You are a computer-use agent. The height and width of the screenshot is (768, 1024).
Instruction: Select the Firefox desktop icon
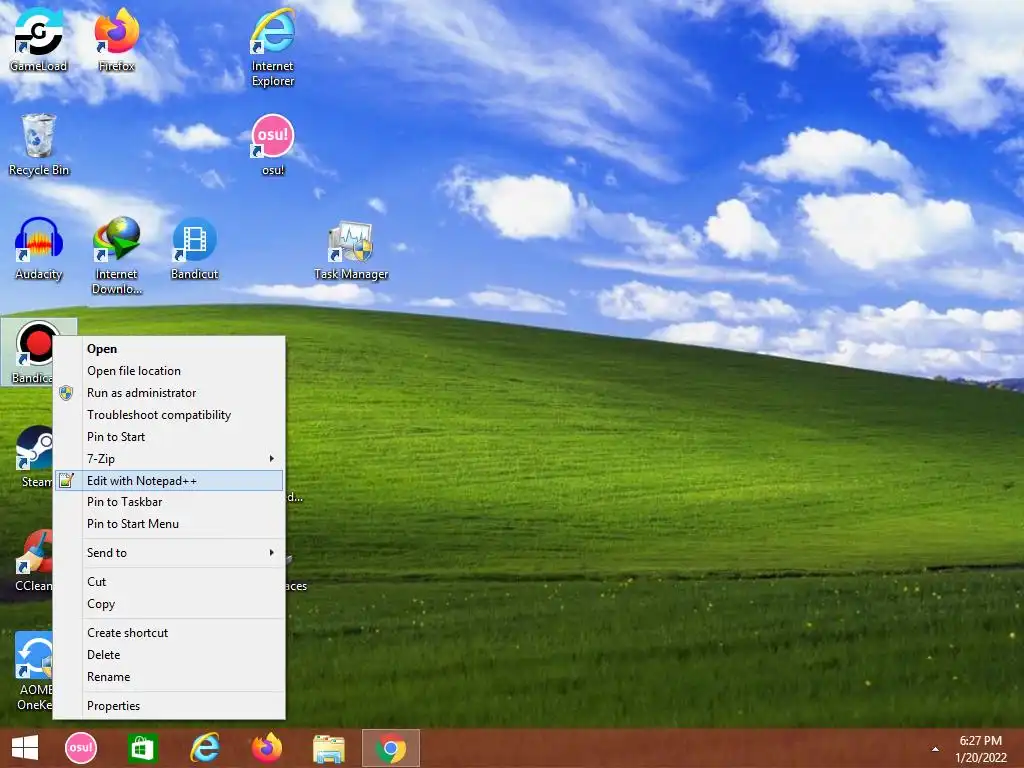tap(117, 39)
